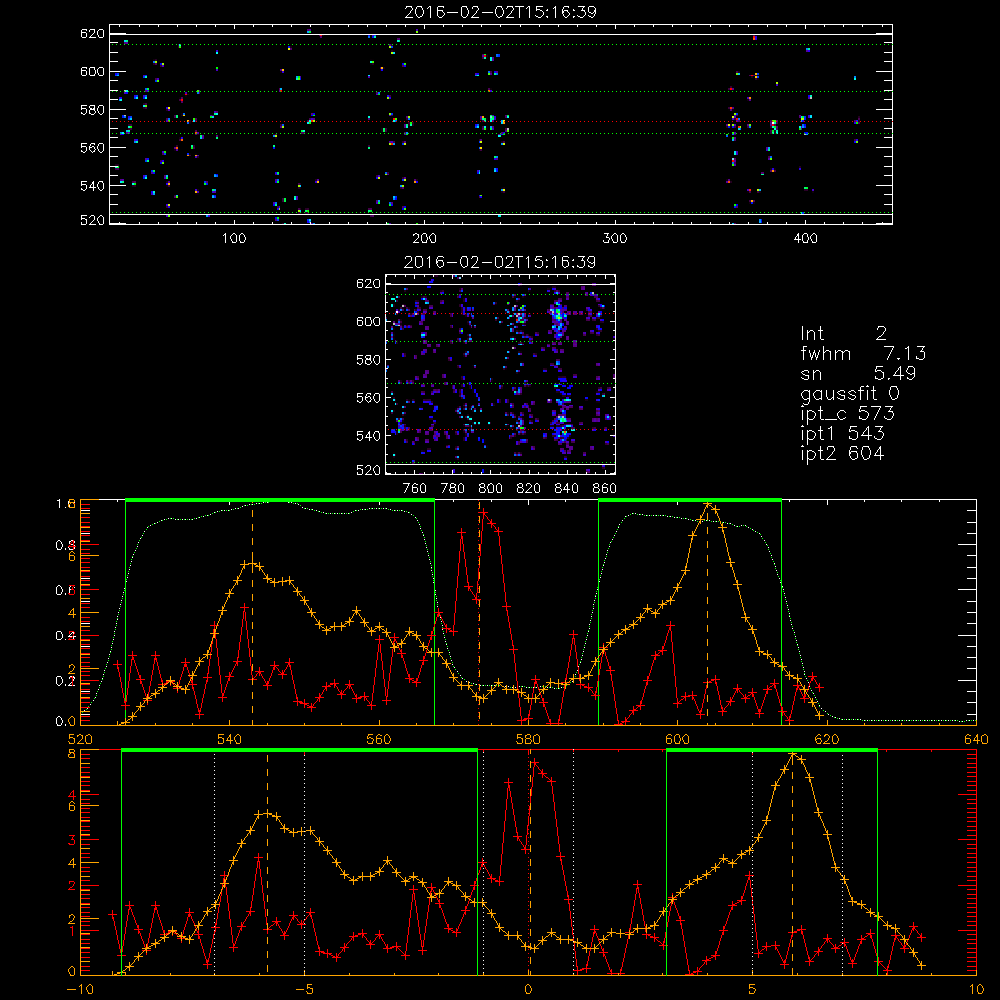Click x-axis label 100 of the wide detector image
Image resolution: width=1000 pixels, height=1000 pixels.
(234, 239)
